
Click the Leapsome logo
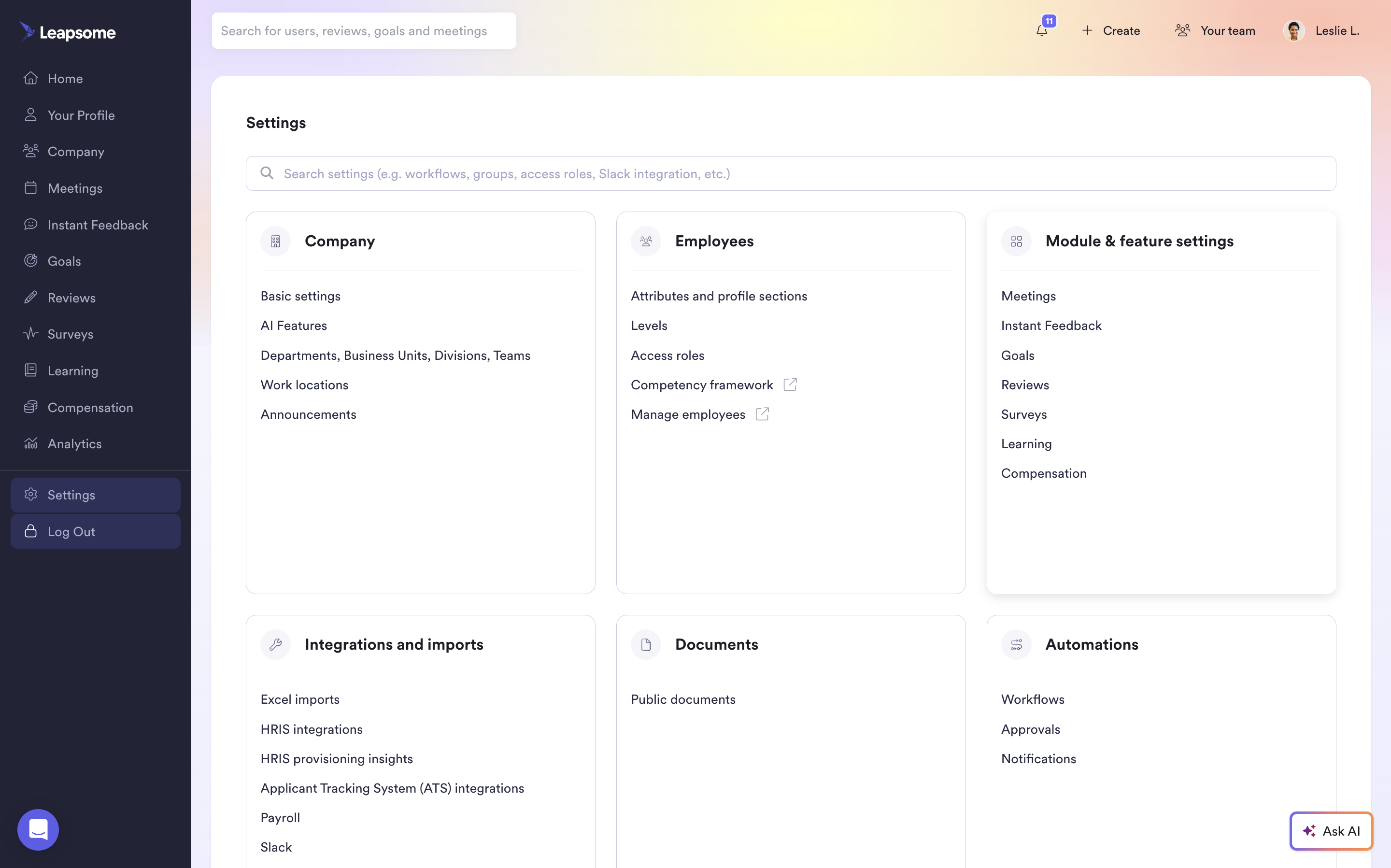[x=68, y=32]
